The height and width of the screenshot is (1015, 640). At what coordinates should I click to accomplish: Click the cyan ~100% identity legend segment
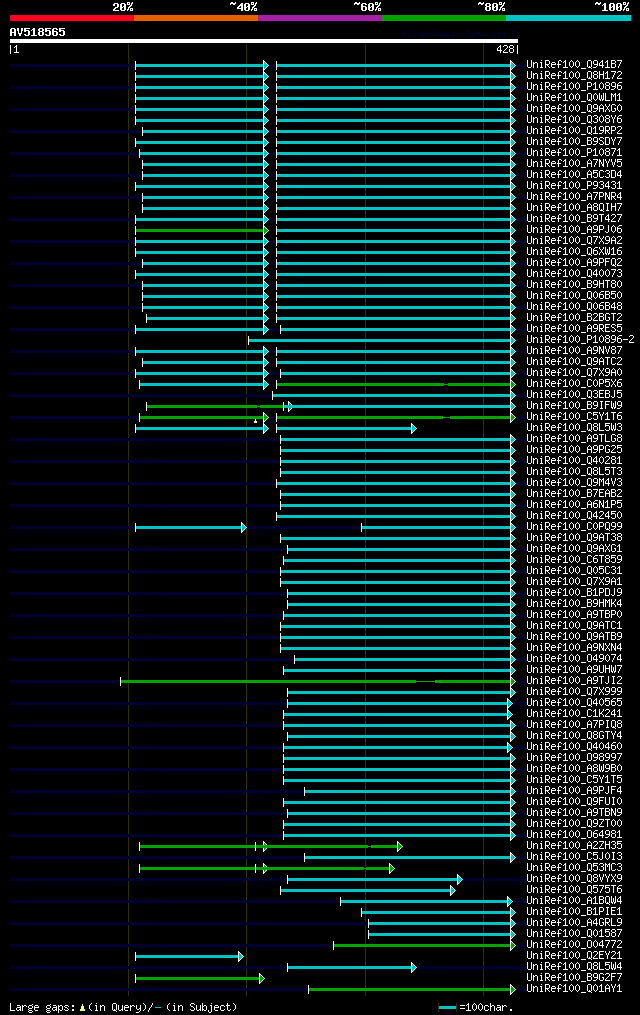click(568, 18)
